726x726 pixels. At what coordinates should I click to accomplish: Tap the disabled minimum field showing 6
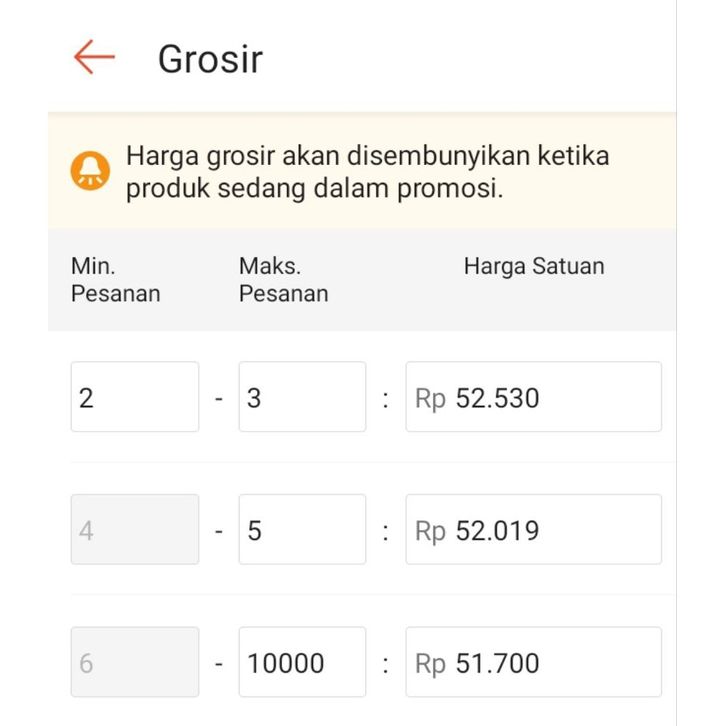(135, 662)
